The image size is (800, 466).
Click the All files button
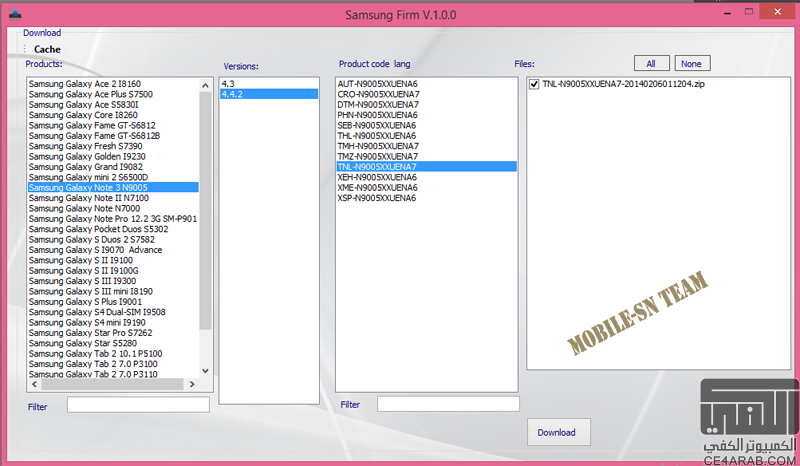coord(651,64)
